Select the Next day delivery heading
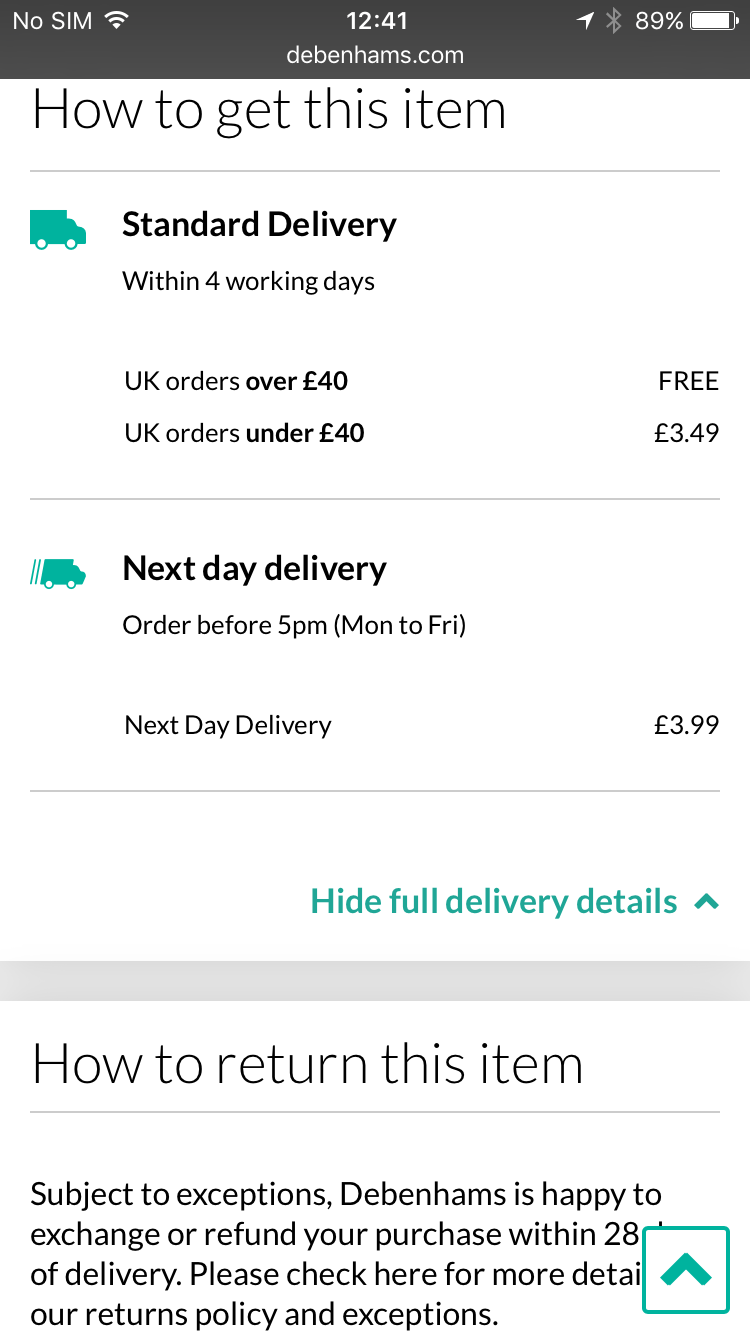 pos(254,568)
